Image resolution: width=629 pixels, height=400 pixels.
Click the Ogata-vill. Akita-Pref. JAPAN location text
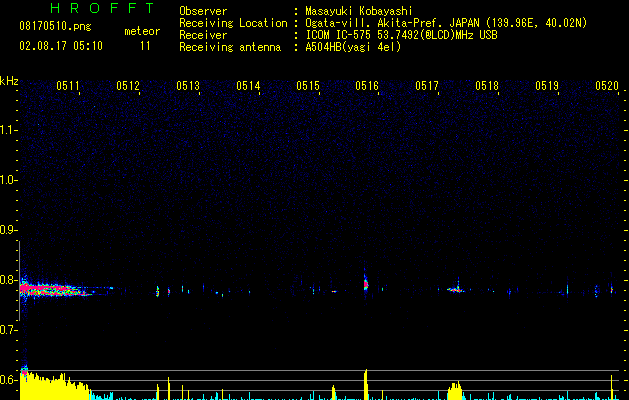pyautogui.click(x=446, y=23)
